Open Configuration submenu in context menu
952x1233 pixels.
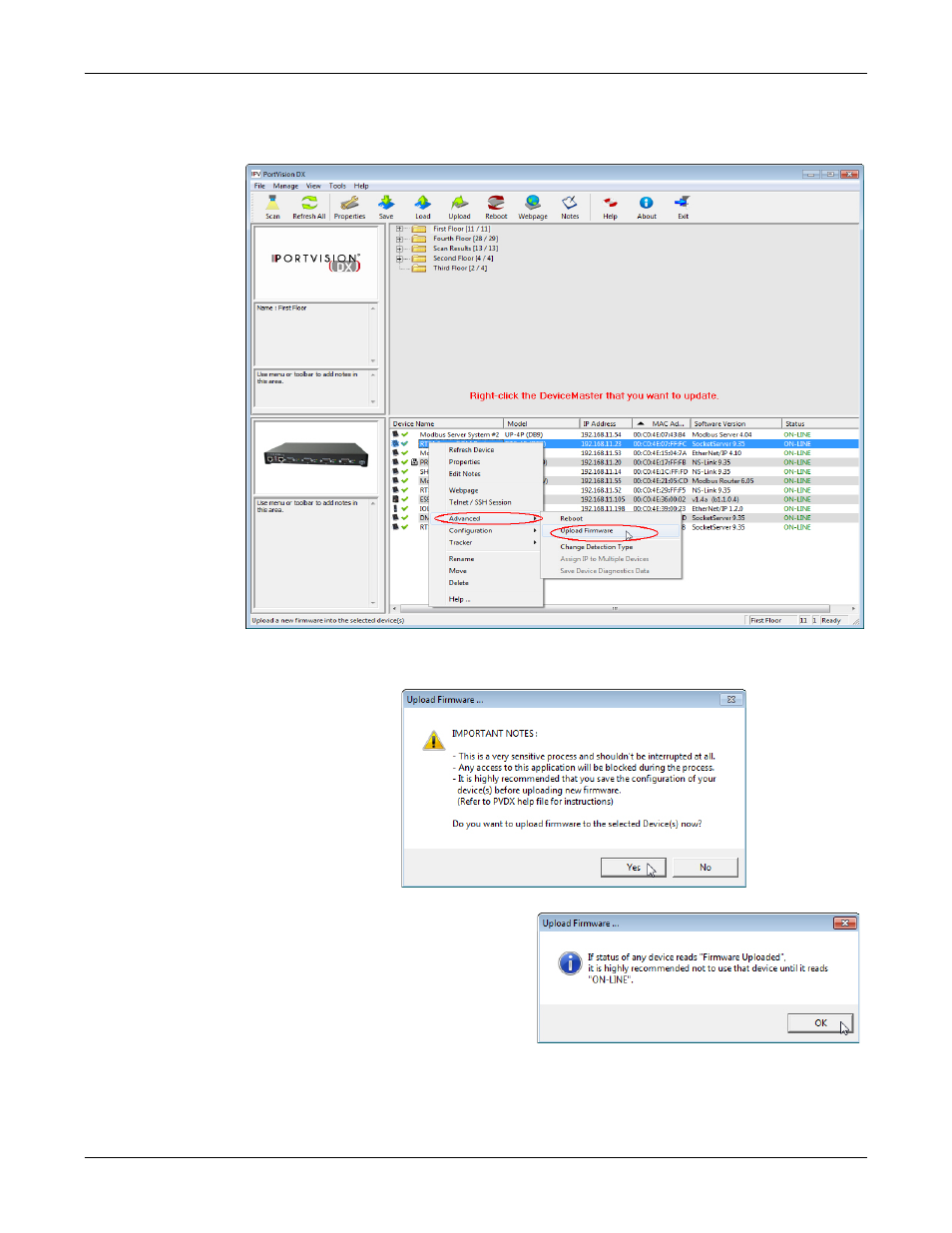tap(486, 530)
